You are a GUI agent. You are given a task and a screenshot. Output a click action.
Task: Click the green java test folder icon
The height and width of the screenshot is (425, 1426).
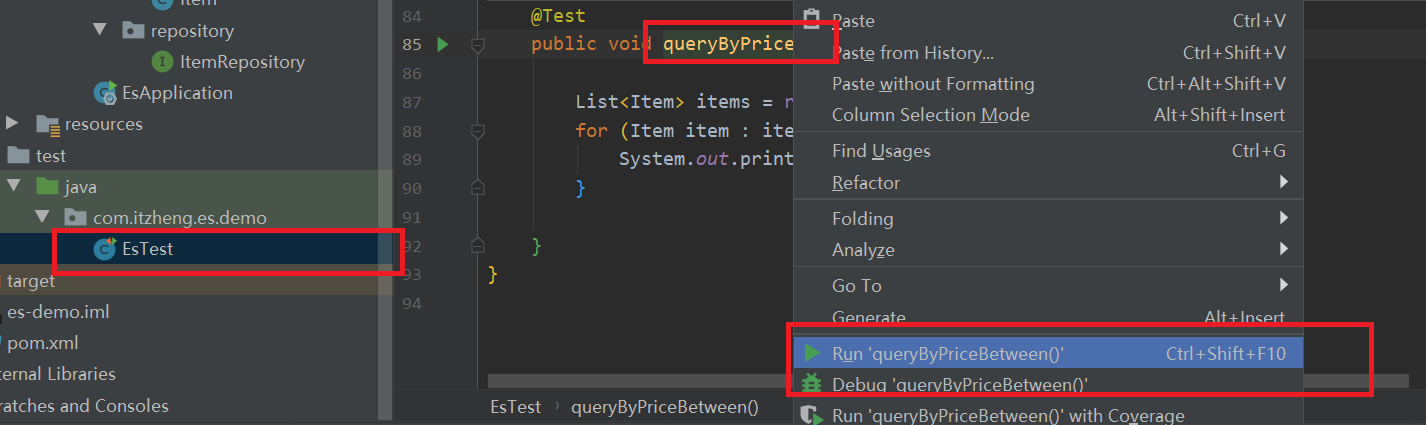coord(47,187)
